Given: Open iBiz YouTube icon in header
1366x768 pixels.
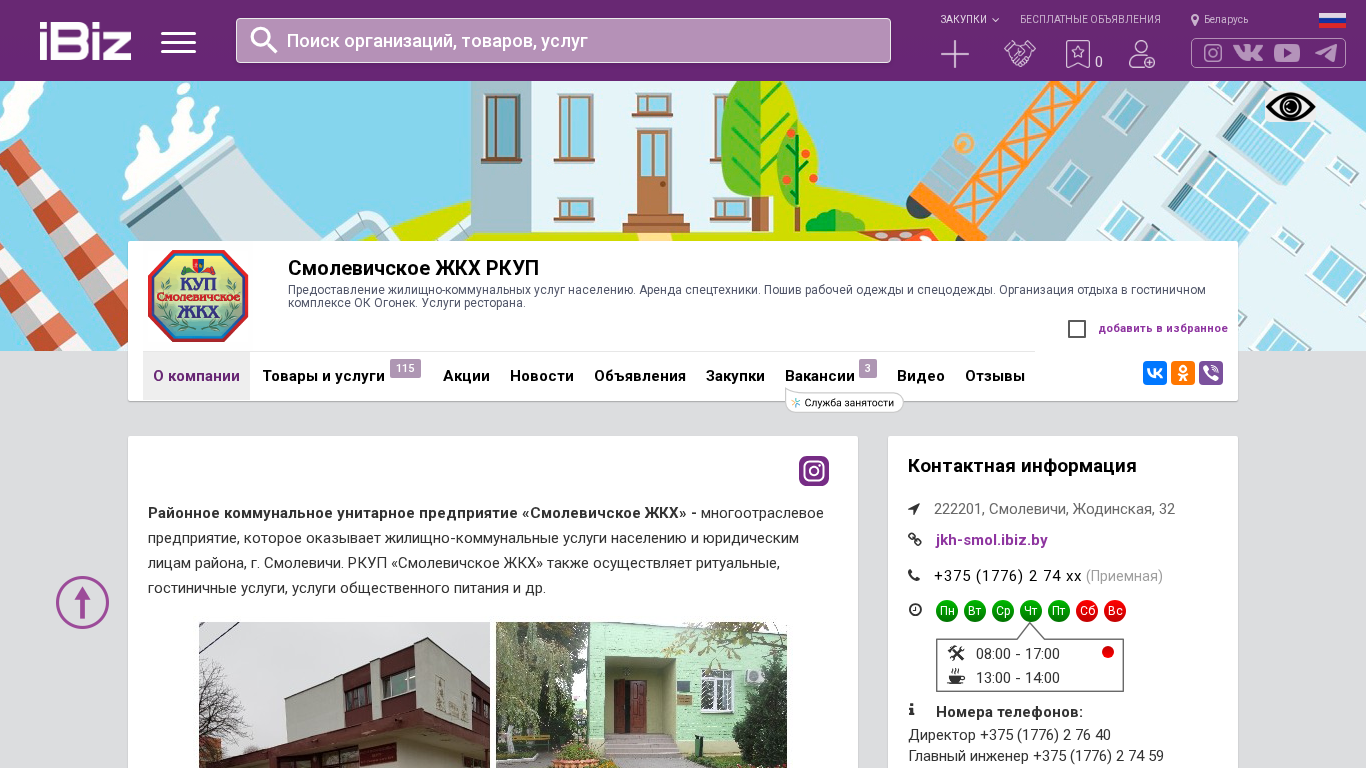Looking at the screenshot, I should click(x=1287, y=53).
